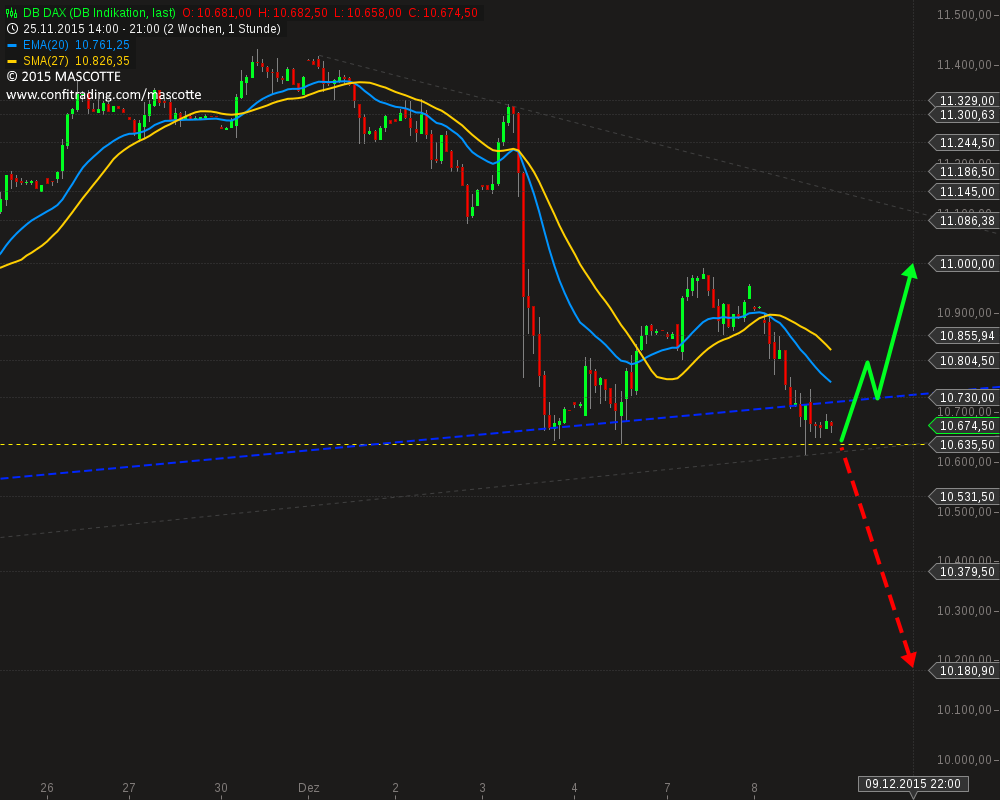Click the Dez label on the time axis

[x=309, y=788]
